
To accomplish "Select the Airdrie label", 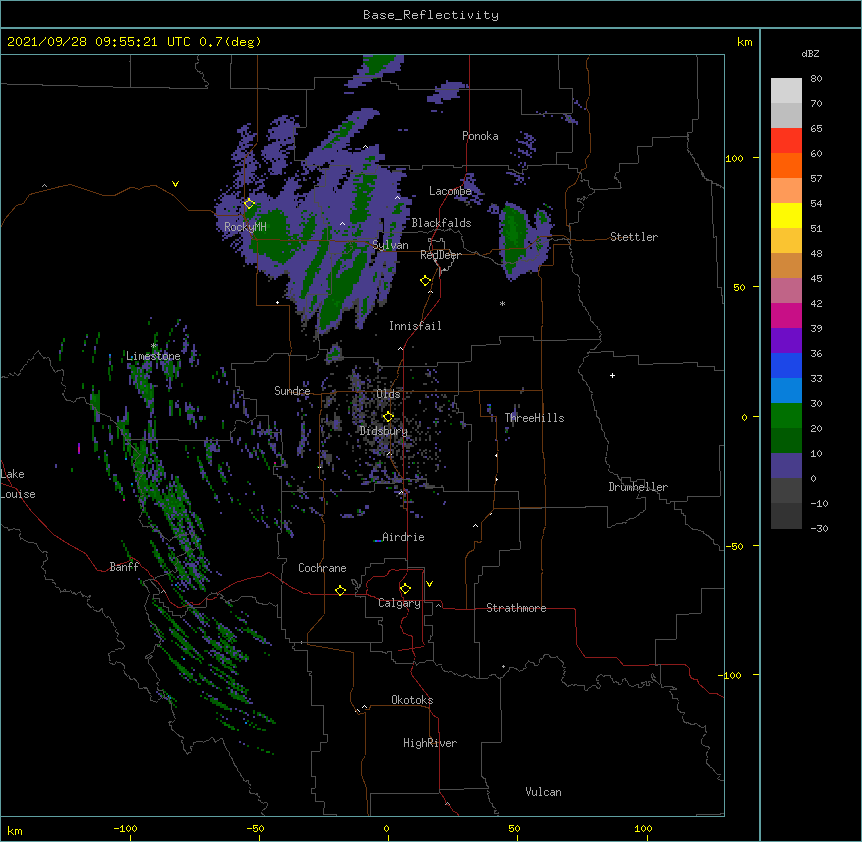I will point(403,537).
